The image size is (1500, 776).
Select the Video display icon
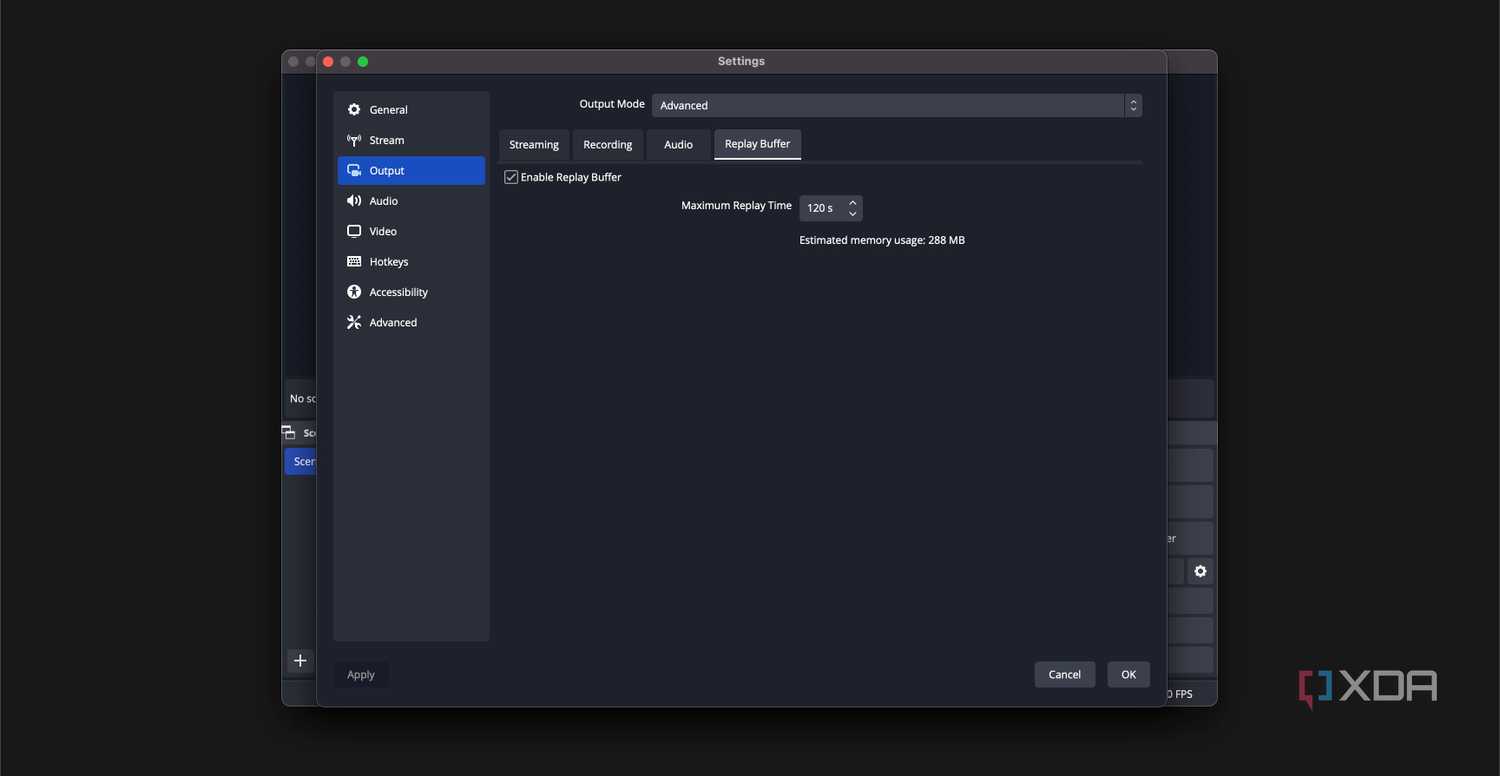354,231
